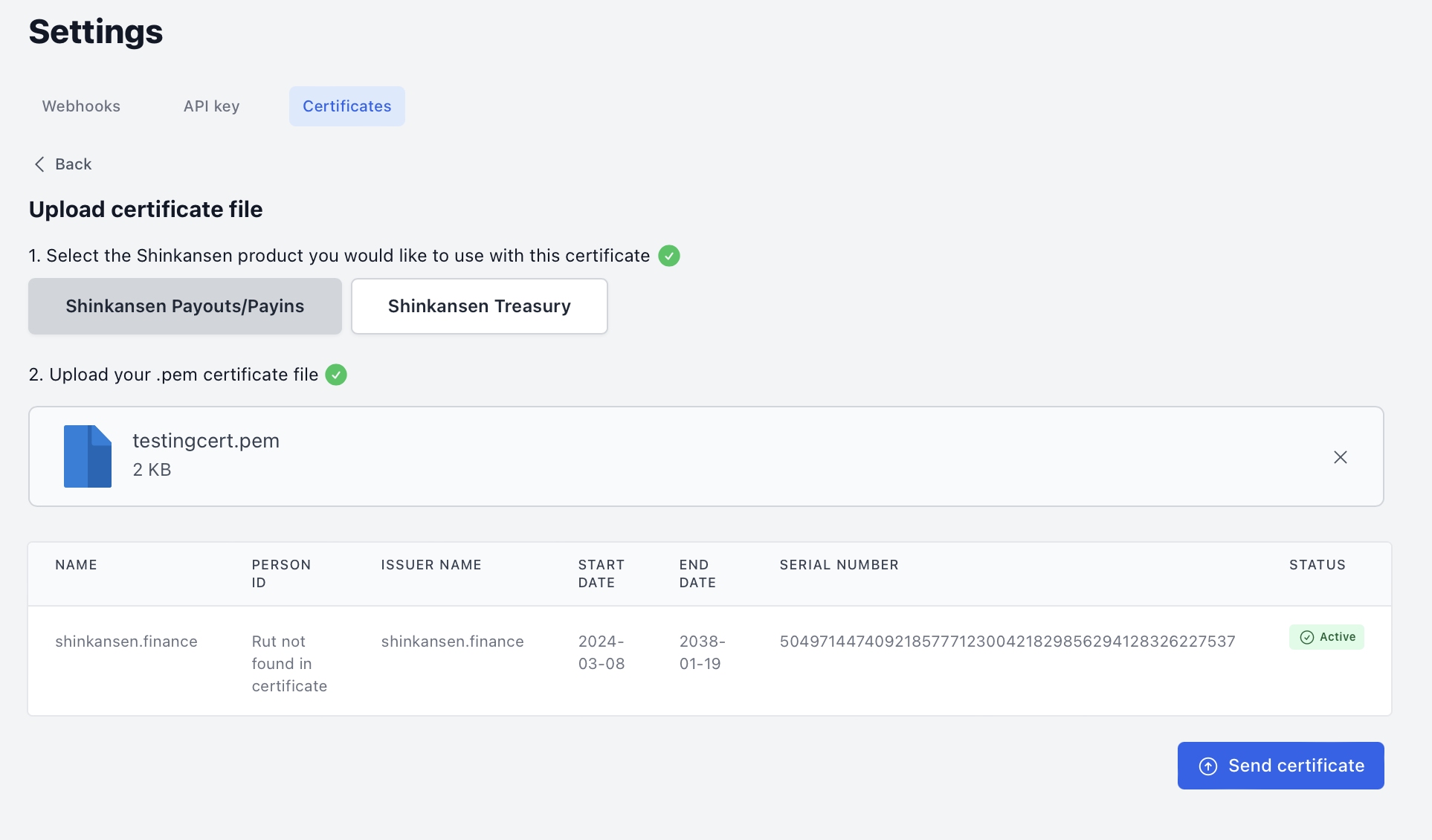Click the PERSON ID column header
The width and height of the screenshot is (1432, 840).
pos(281,574)
